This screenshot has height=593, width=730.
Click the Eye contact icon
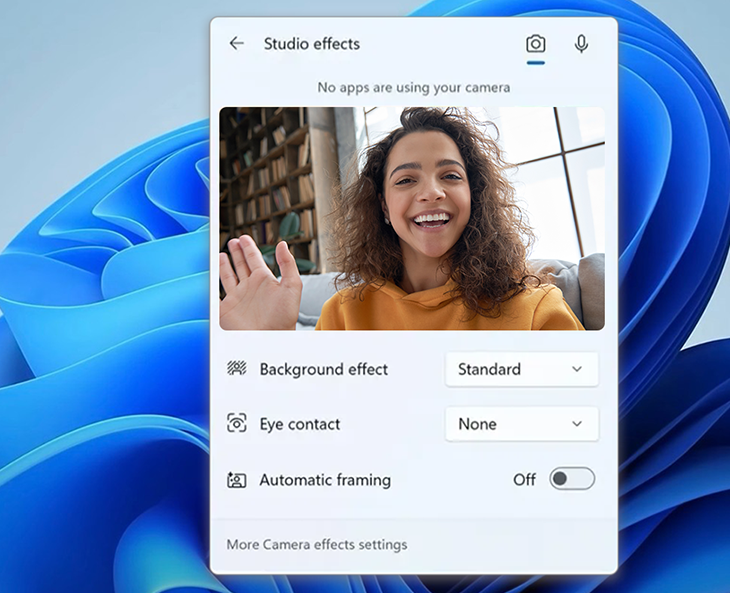click(237, 424)
